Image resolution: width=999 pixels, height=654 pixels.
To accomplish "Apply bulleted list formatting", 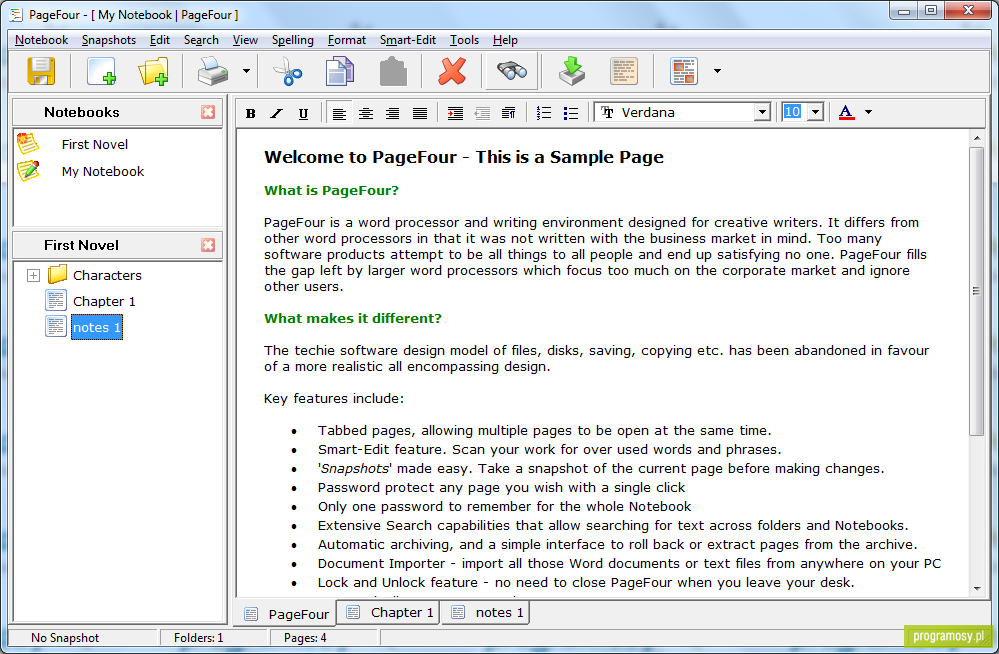I will (x=571, y=113).
